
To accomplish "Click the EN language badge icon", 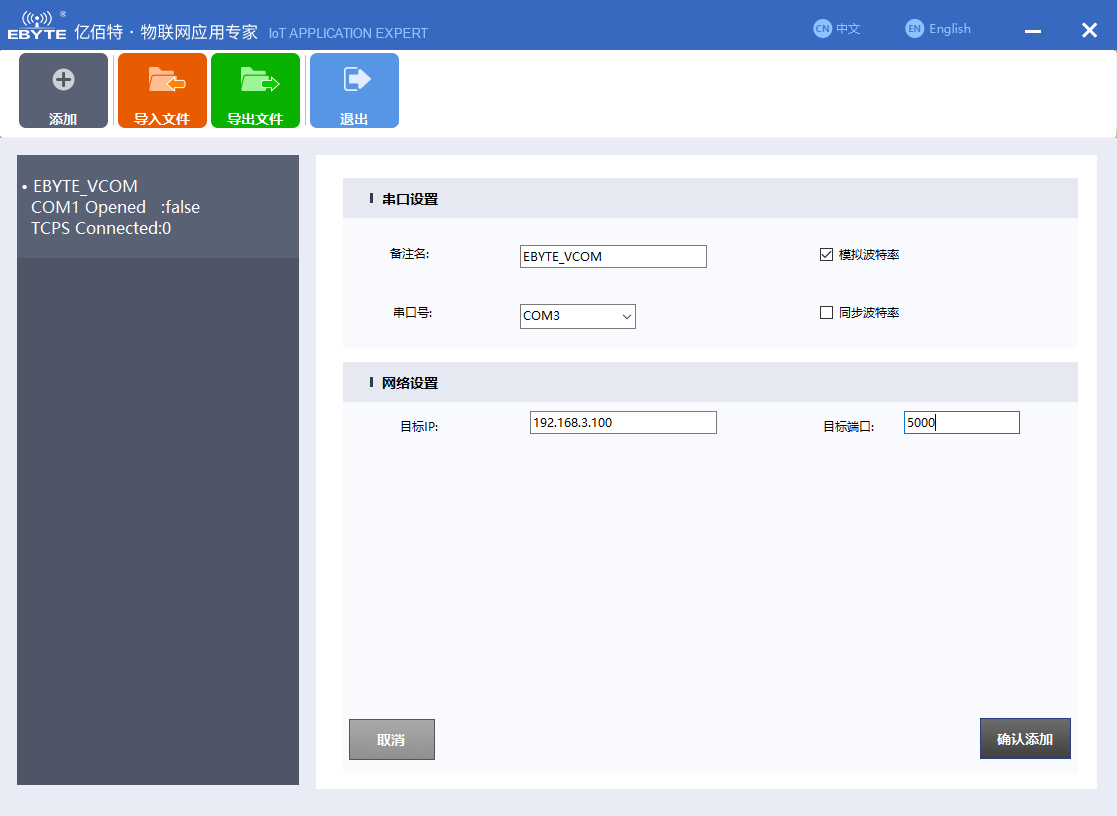I will coord(914,29).
